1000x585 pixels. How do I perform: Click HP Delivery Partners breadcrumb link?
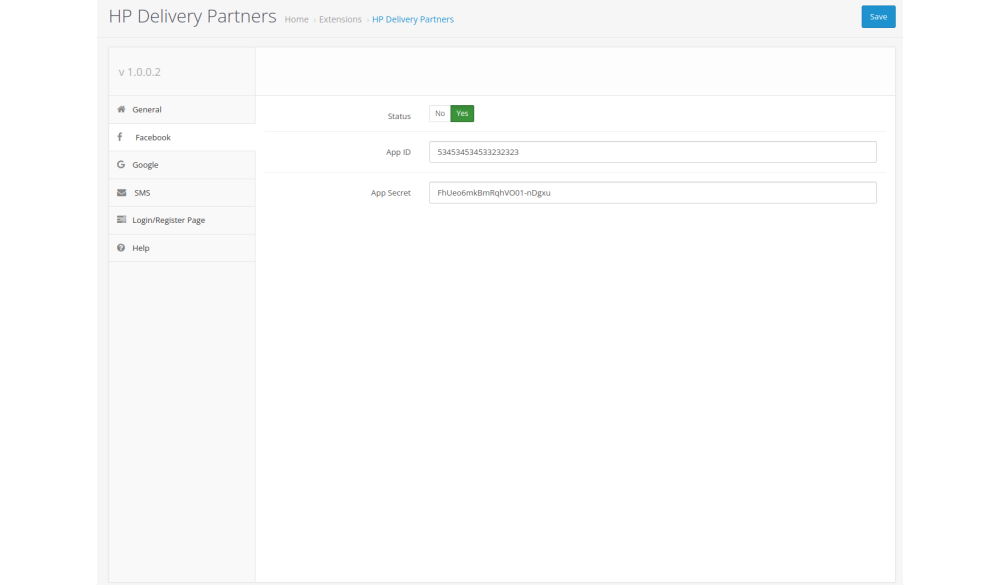pyautogui.click(x=413, y=20)
